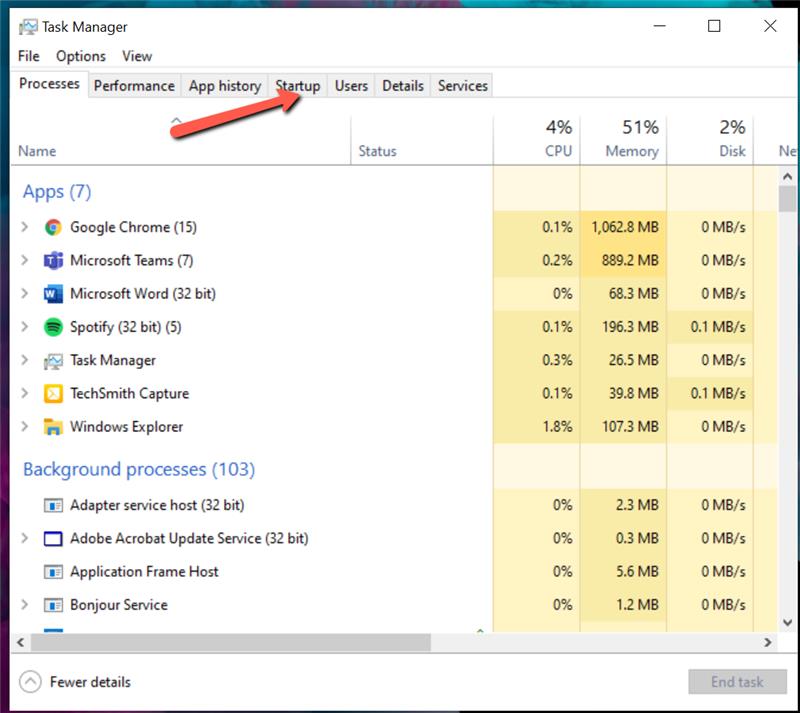Click the Microsoft Word icon
The height and width of the screenshot is (713, 800).
tap(53, 294)
